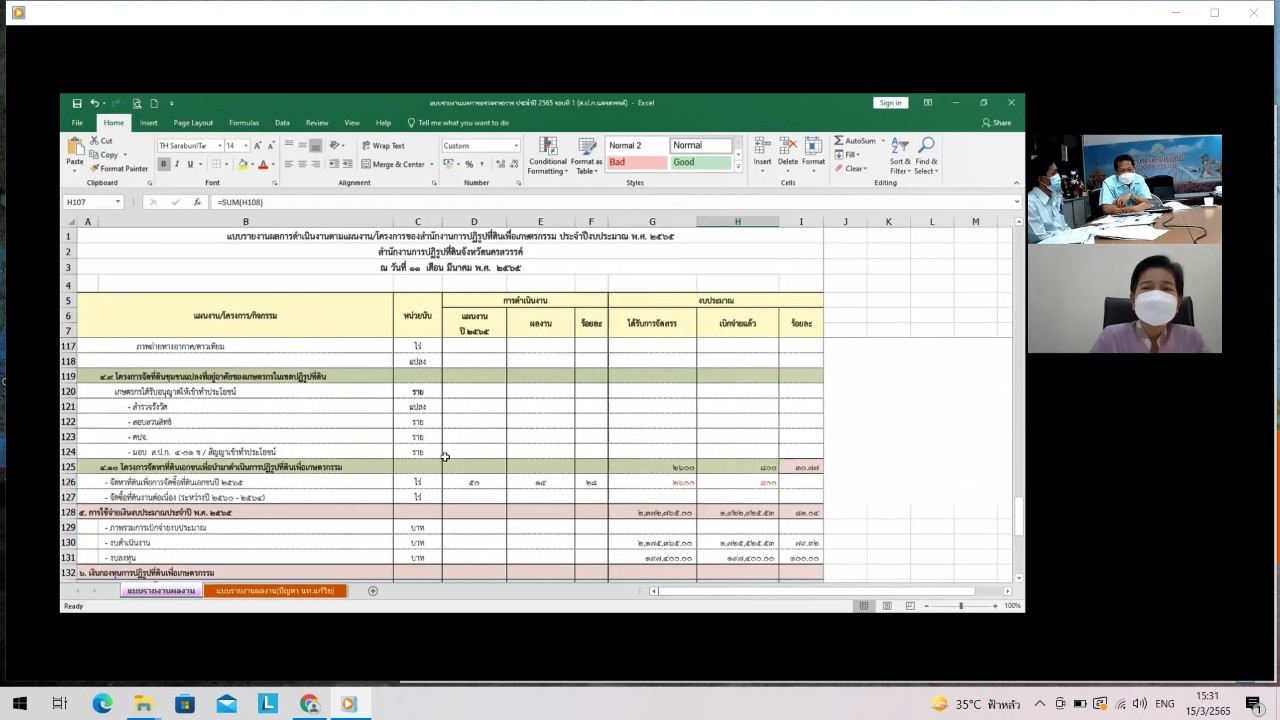Click the Decrease Indent icon
The image size is (1280, 720).
[332, 164]
